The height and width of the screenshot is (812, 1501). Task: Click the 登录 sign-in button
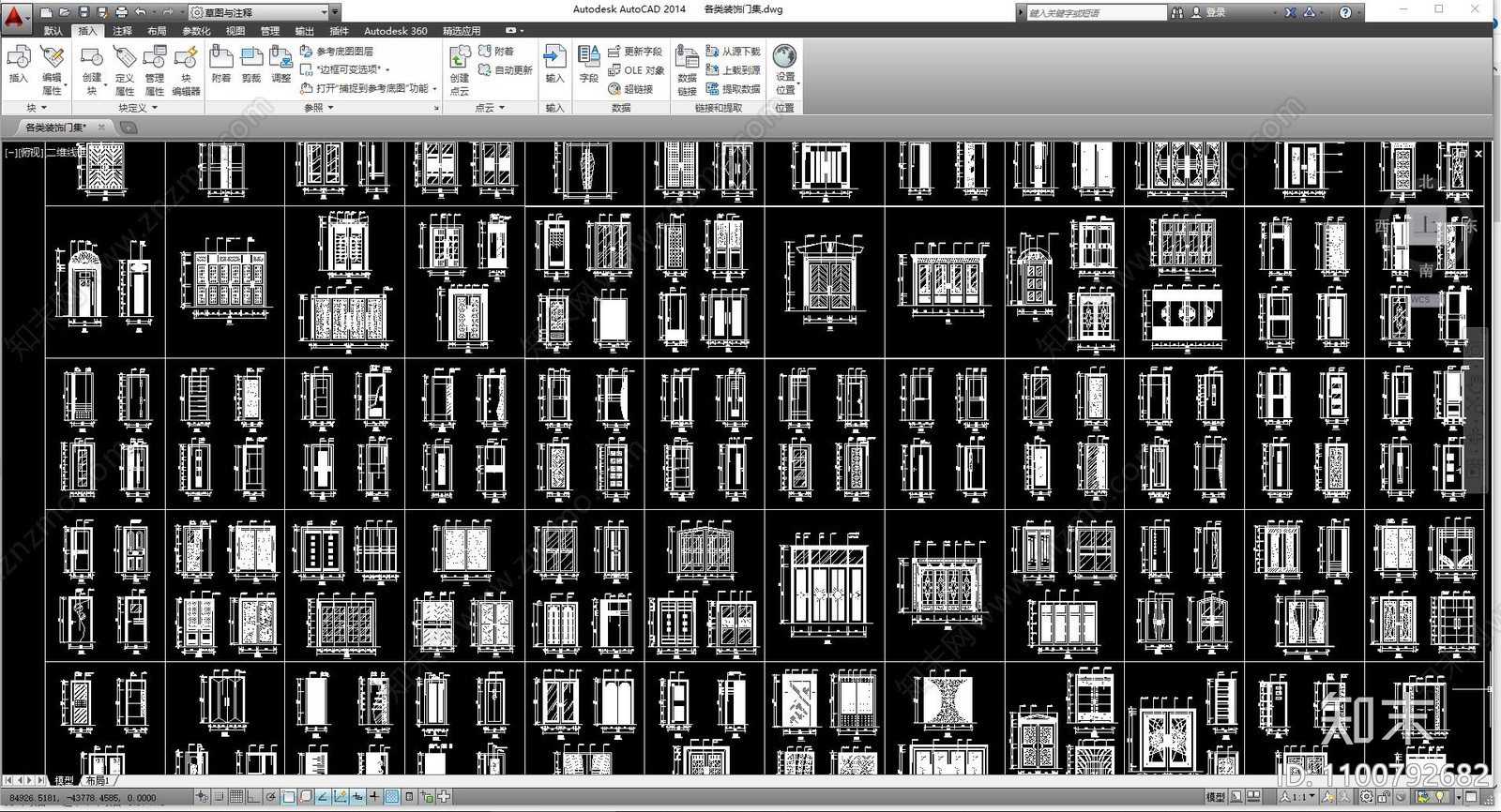tap(1208, 12)
